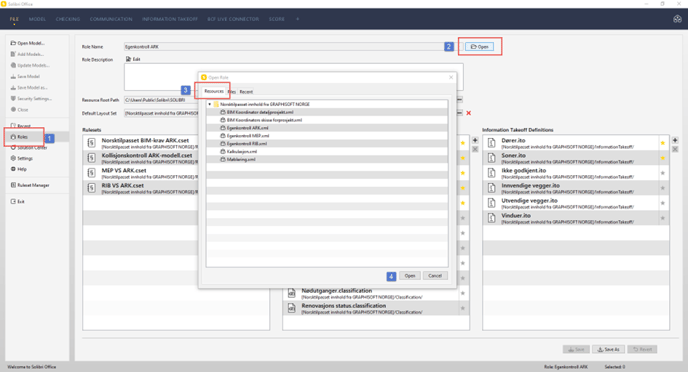
Task: Click the ruleset icon of MEP VS ARK.cset
Action: [x=91, y=173]
